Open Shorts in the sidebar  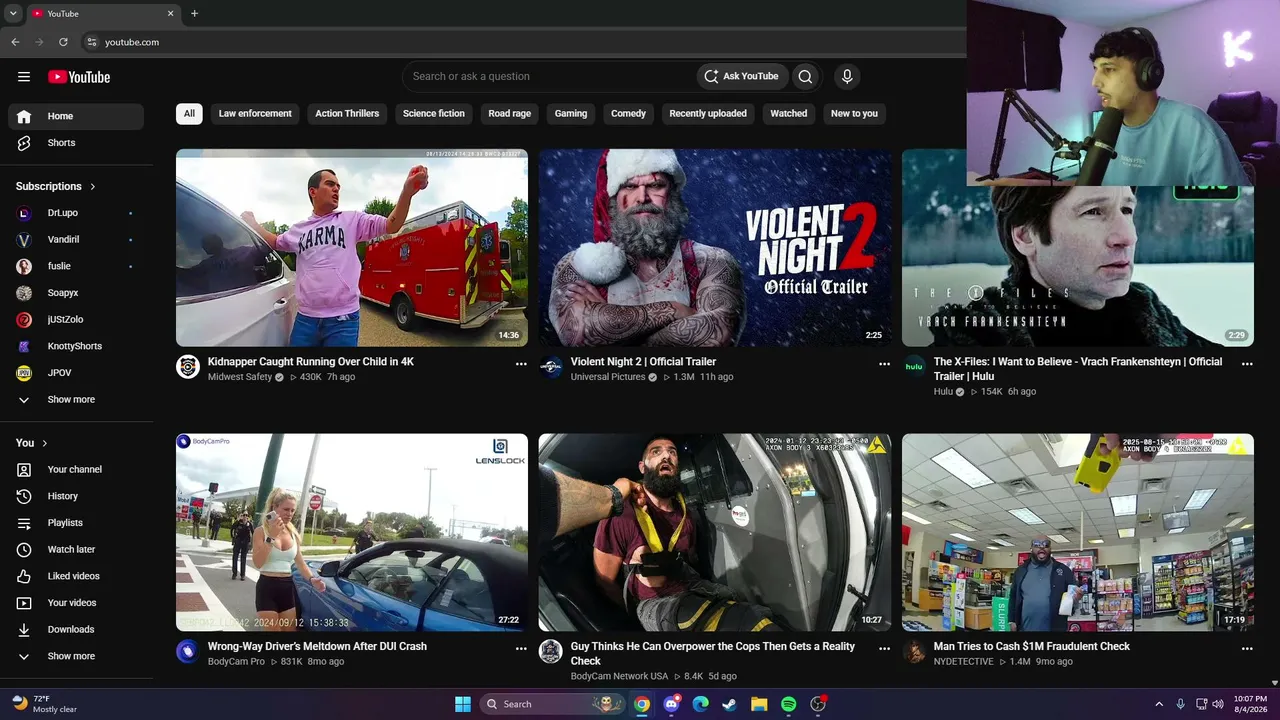click(x=76, y=143)
